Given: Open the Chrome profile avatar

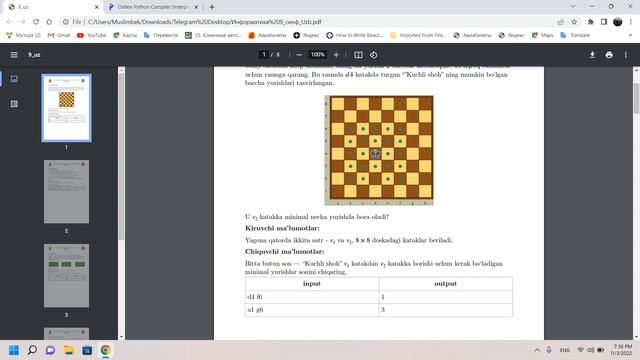Looking at the screenshot, I should point(618,22).
